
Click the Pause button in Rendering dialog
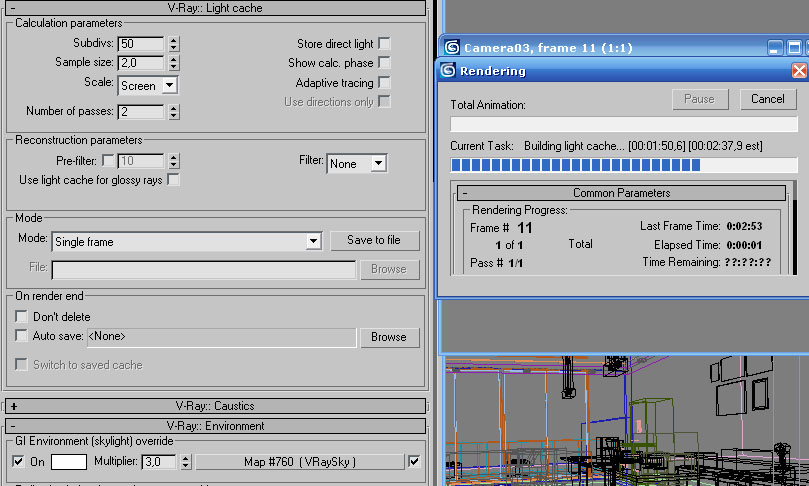(700, 99)
